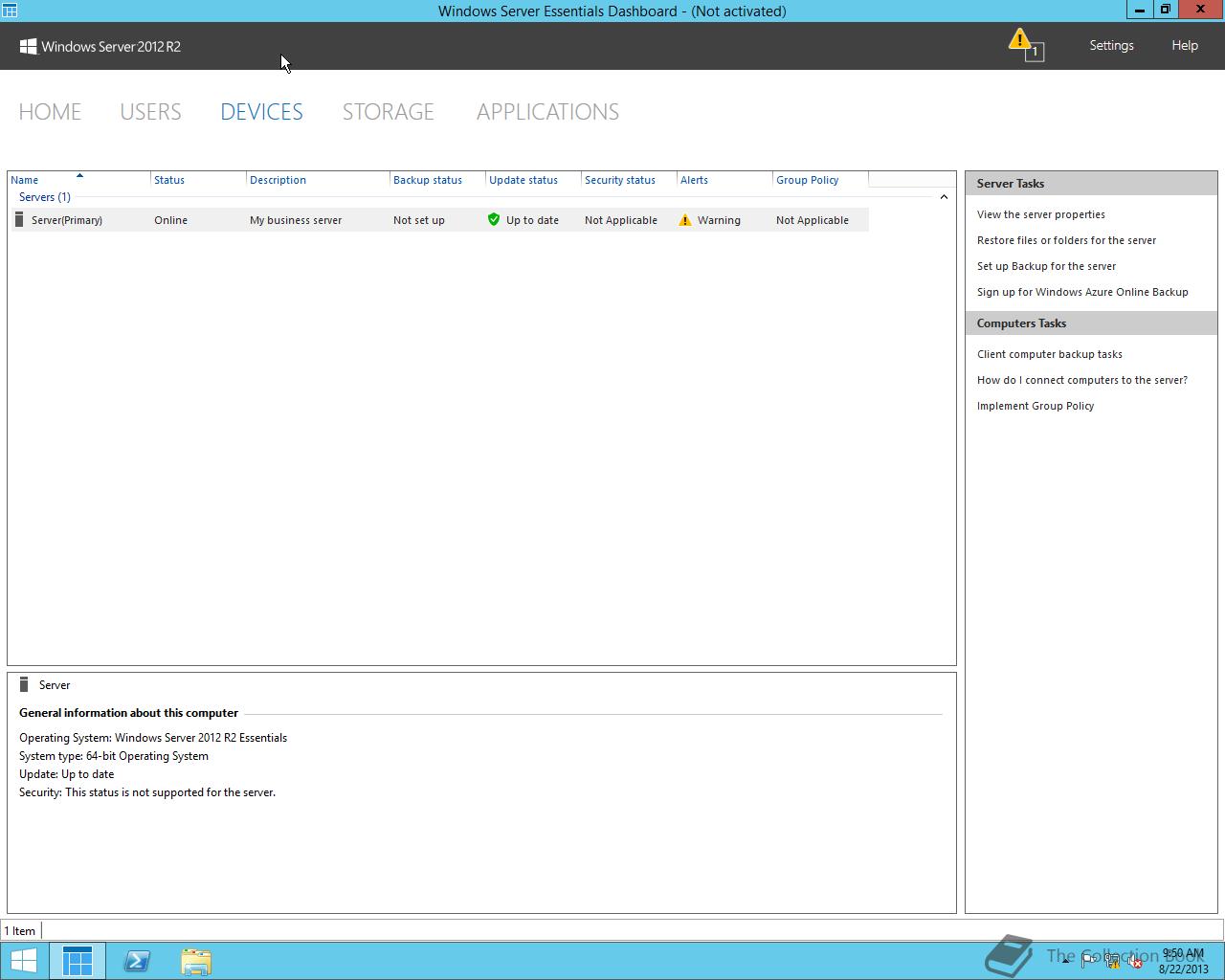Click Implement Group Policy
Screen dimensions: 1225x980
1036,406
